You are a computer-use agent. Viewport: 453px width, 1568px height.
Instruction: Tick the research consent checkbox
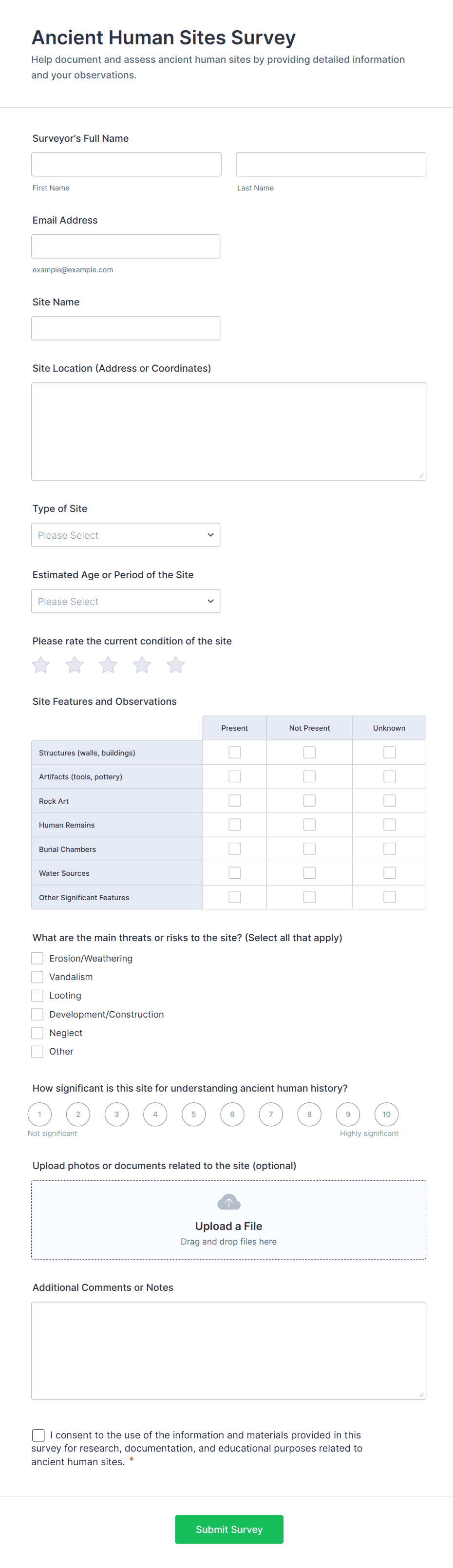pos(38,1436)
